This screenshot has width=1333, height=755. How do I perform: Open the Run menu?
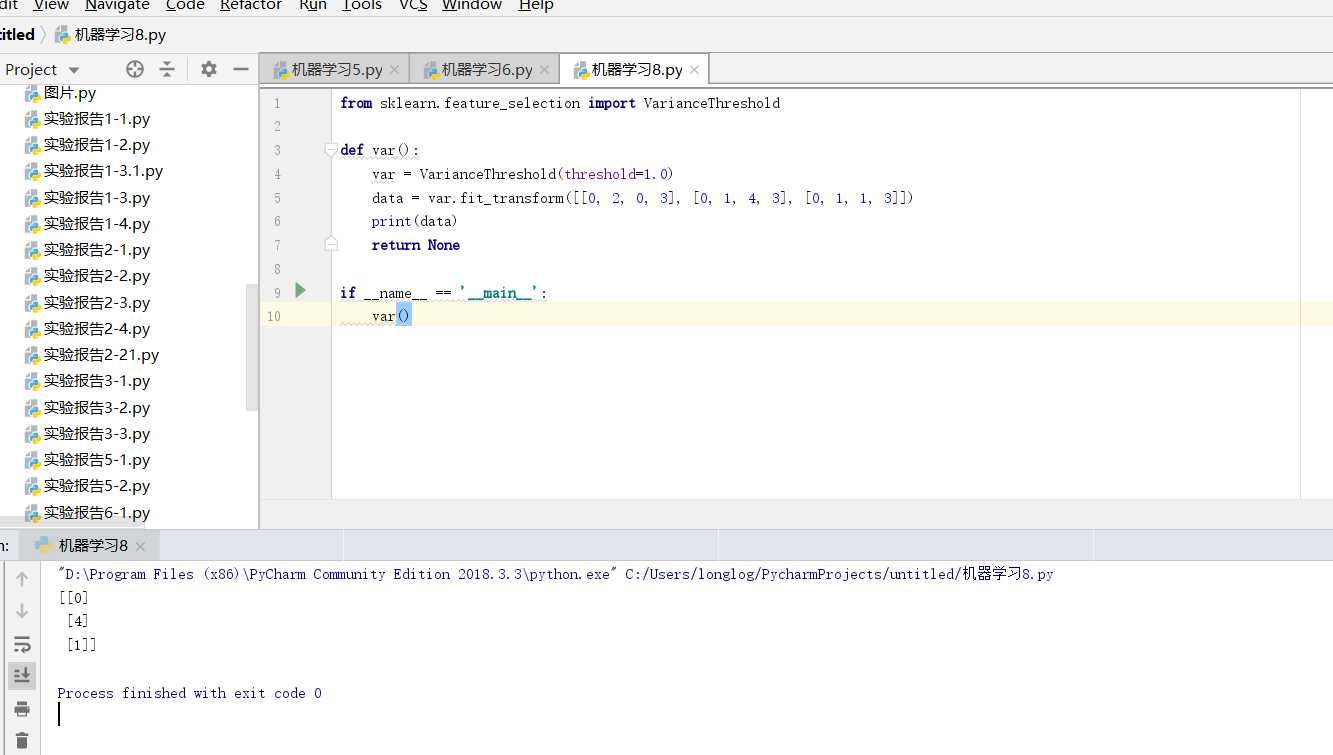[313, 6]
